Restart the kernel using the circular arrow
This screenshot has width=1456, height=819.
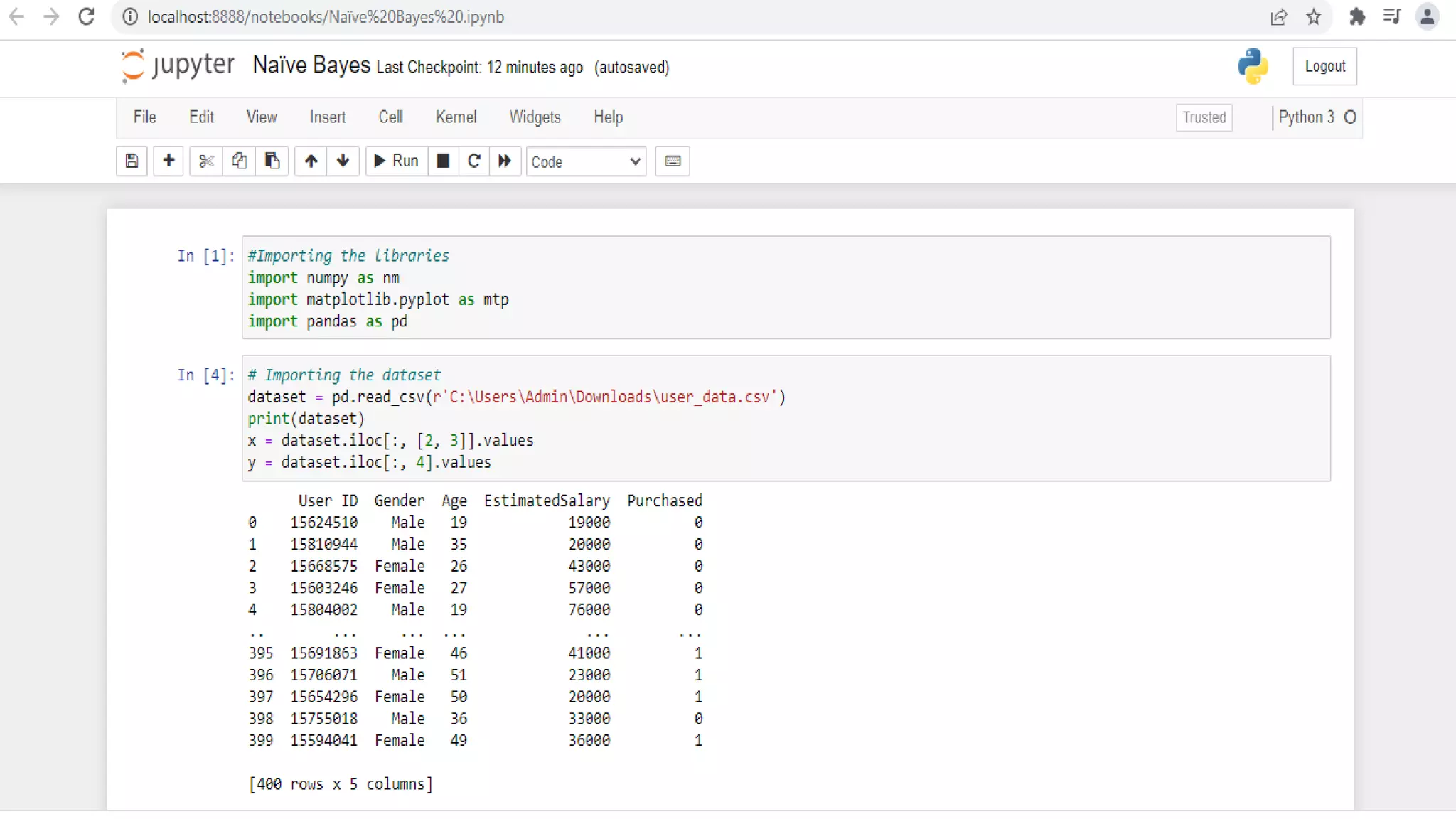[474, 161]
